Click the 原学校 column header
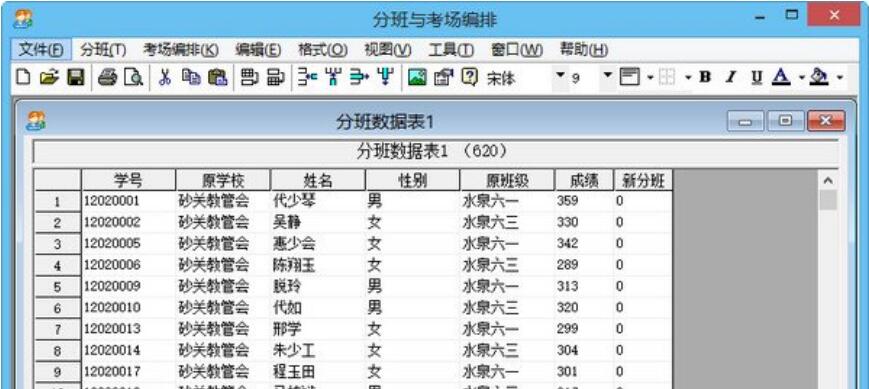Screen dimensions: 869x389 click(223, 180)
